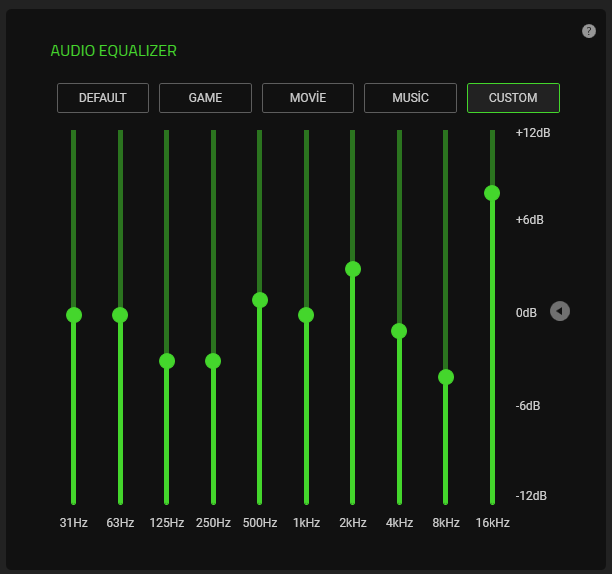Click the 2kHz slider handle
612x574 pixels.
tap(353, 269)
